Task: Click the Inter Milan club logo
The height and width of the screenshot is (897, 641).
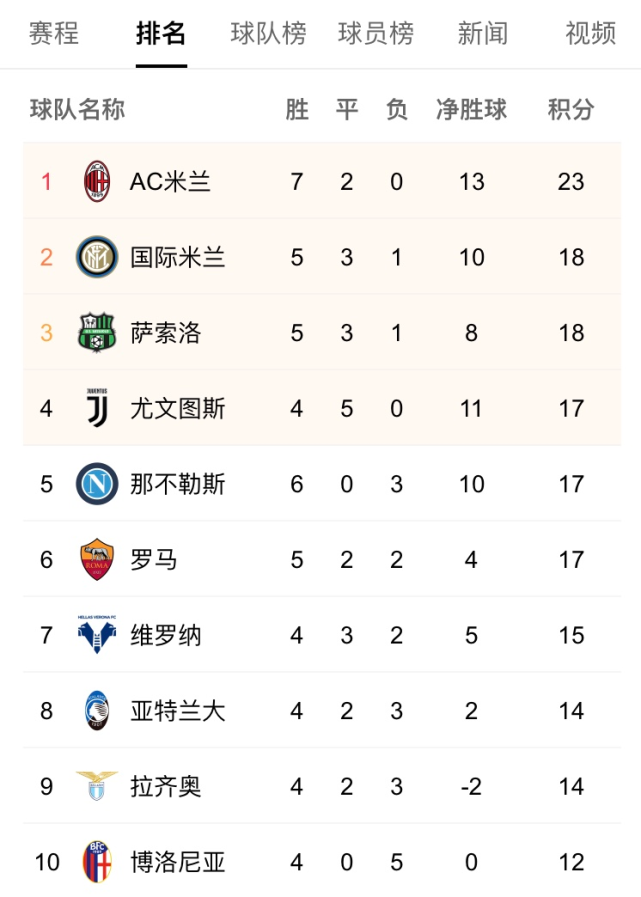Action: 97,257
